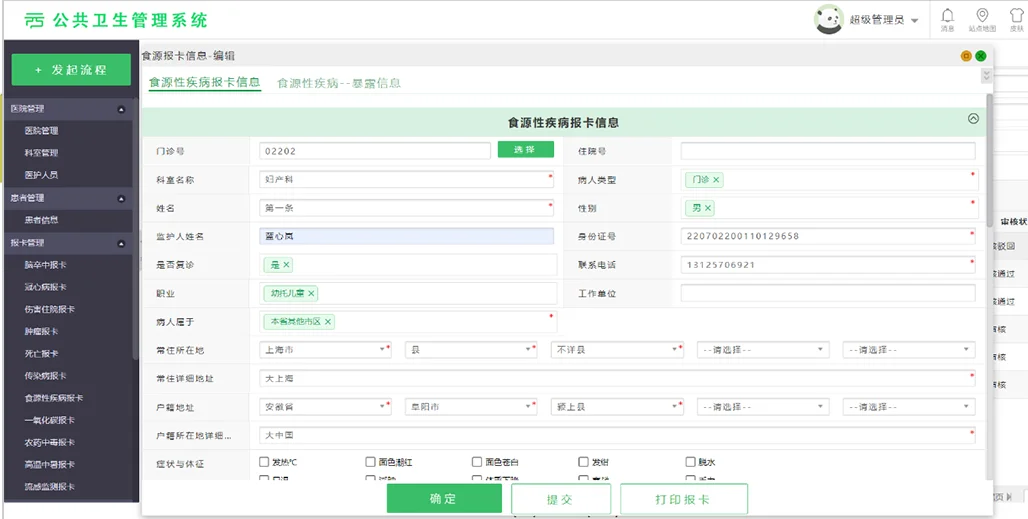Click the green 确定 button
Image resolution: width=1028 pixels, height=519 pixels.
pyautogui.click(x=444, y=499)
